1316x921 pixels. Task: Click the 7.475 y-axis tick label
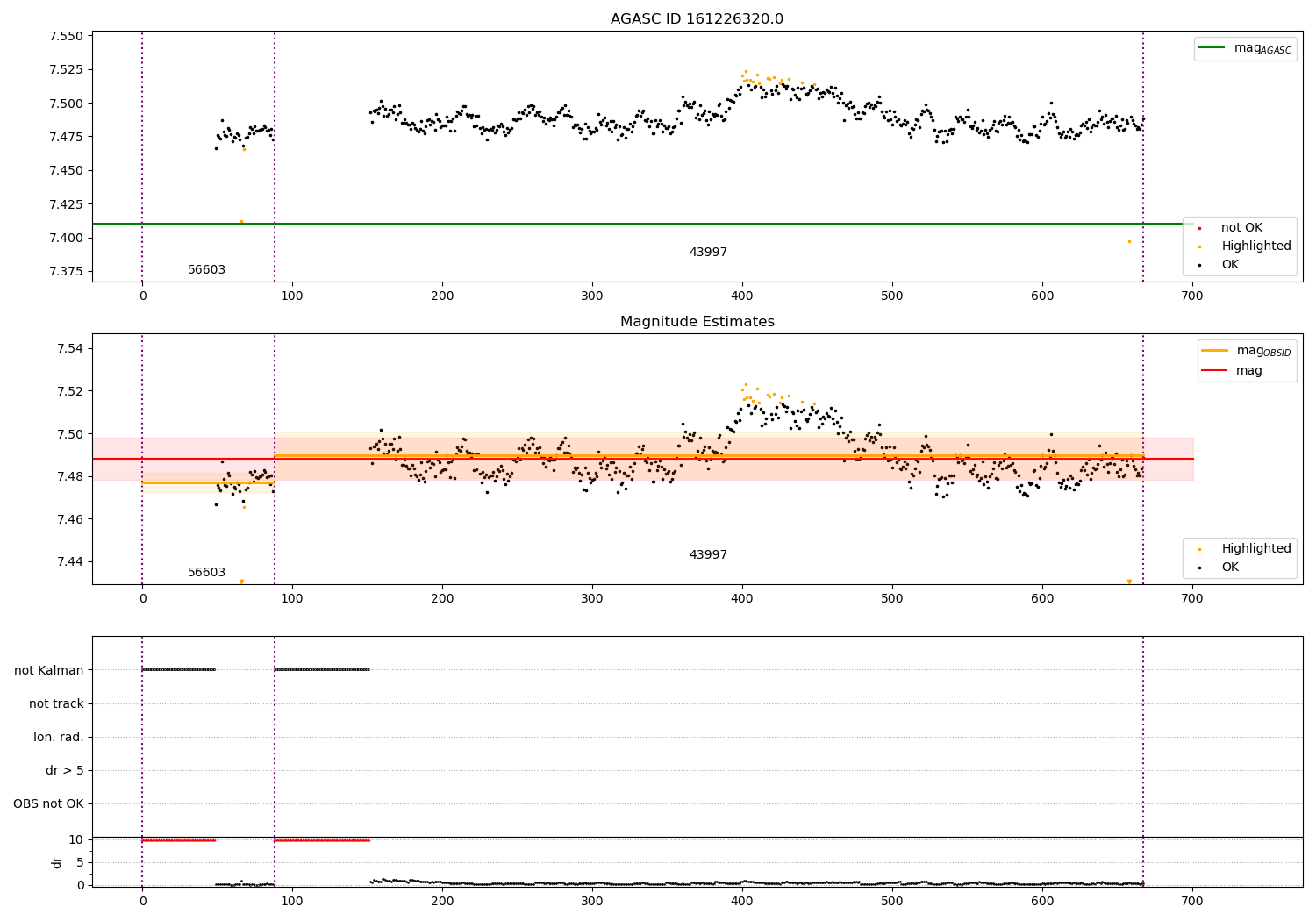click(66, 137)
